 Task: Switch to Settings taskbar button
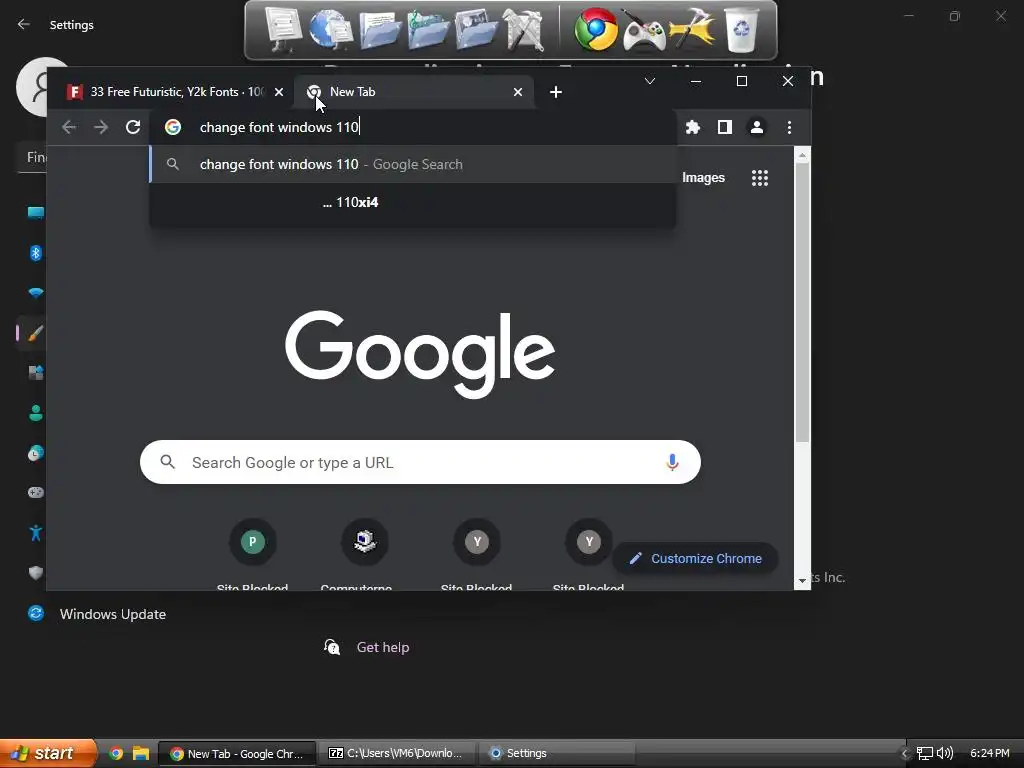[x=557, y=754]
